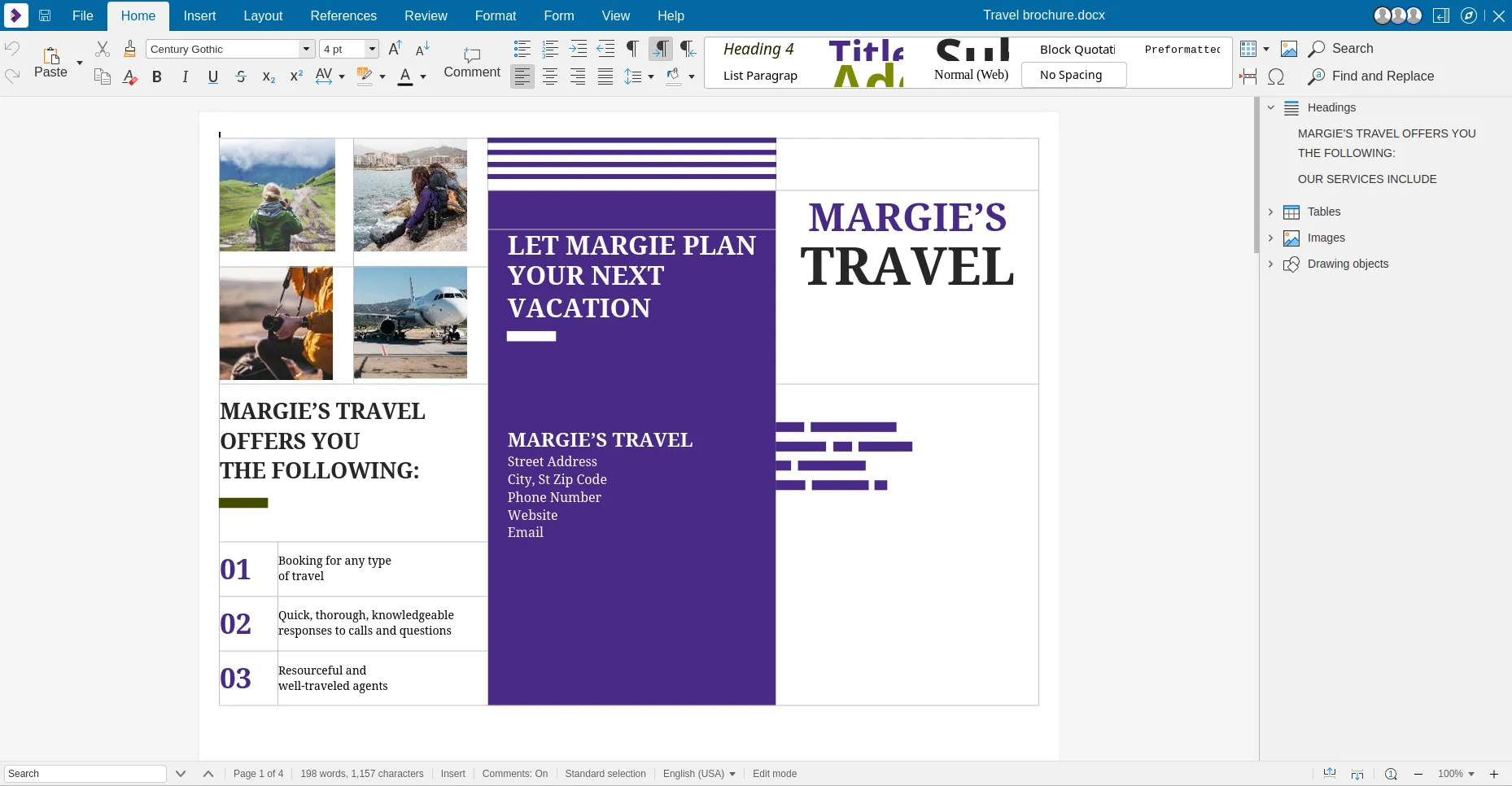
Task: Open the References tab
Action: 343,15
